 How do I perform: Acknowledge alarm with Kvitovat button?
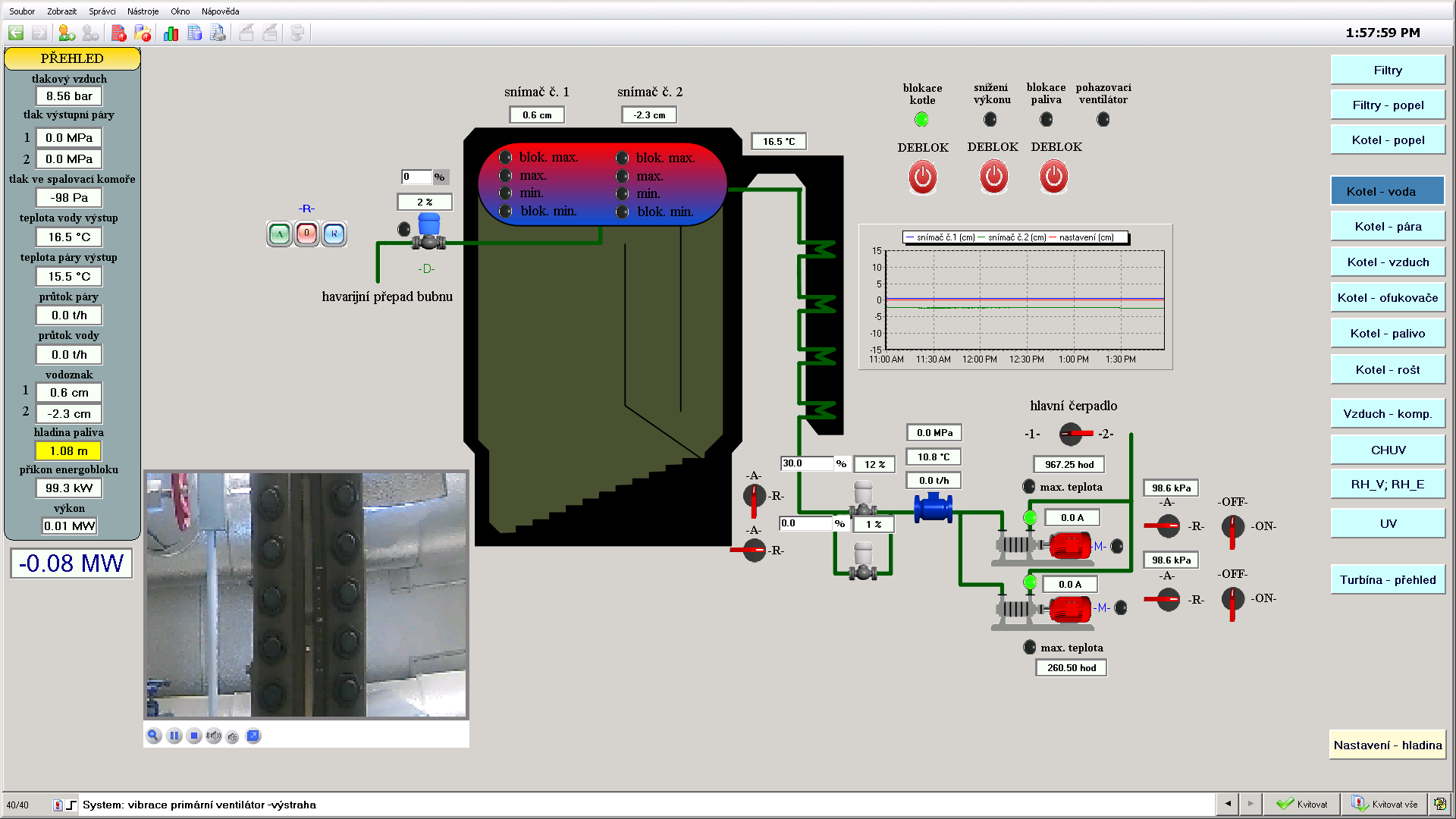pos(1302,804)
